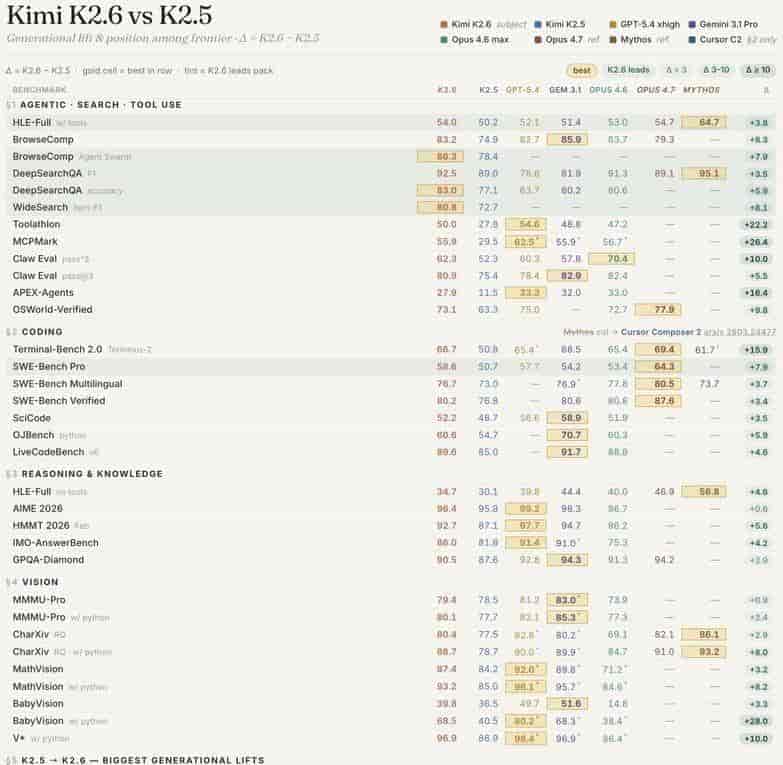Click the Kimi K2.5 blue legend square
The image size is (783, 765).
click(x=538, y=24)
